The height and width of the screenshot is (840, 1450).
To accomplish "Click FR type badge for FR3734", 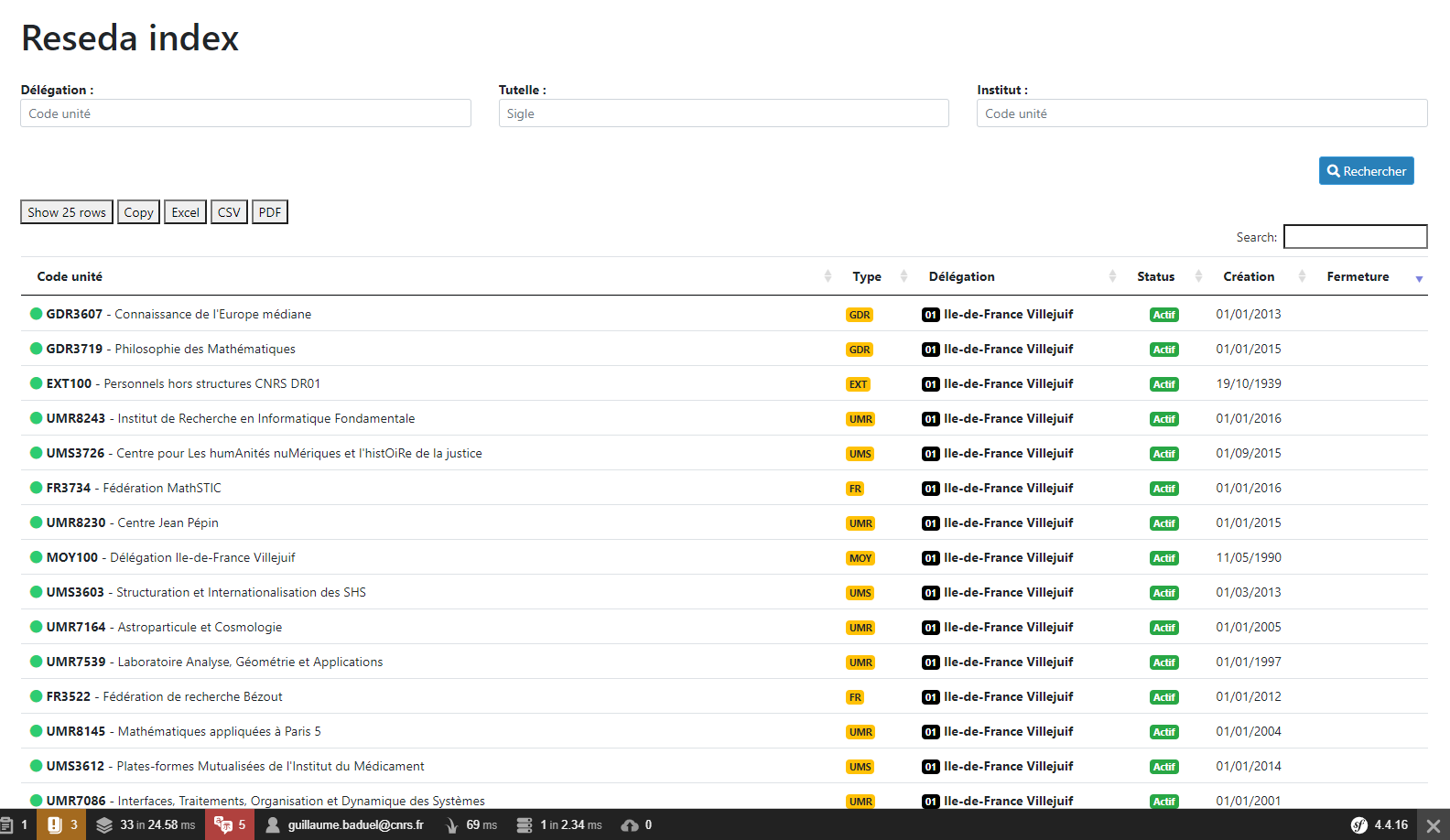I will click(855, 489).
